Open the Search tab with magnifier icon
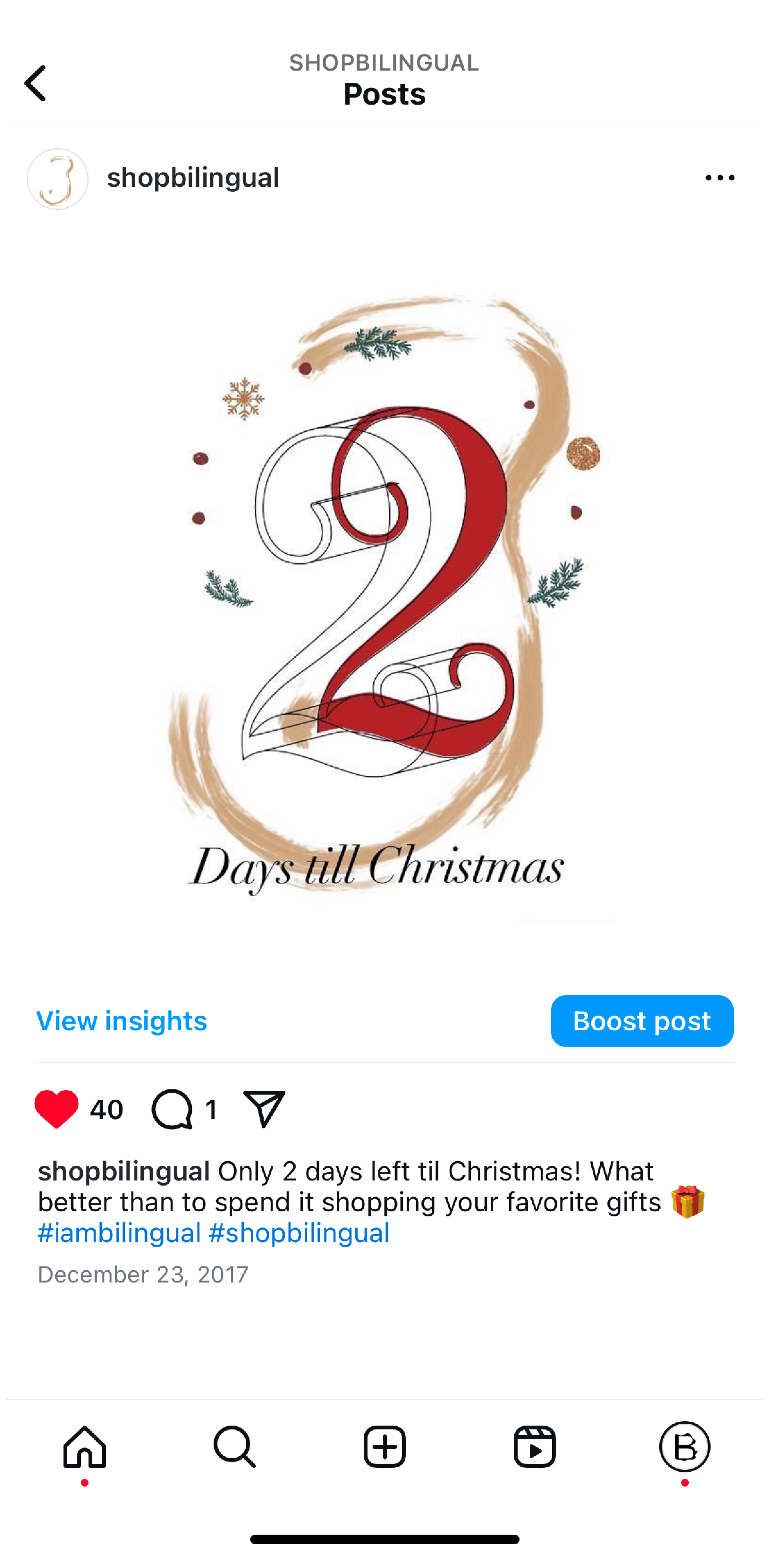769x1568 pixels. click(234, 1447)
